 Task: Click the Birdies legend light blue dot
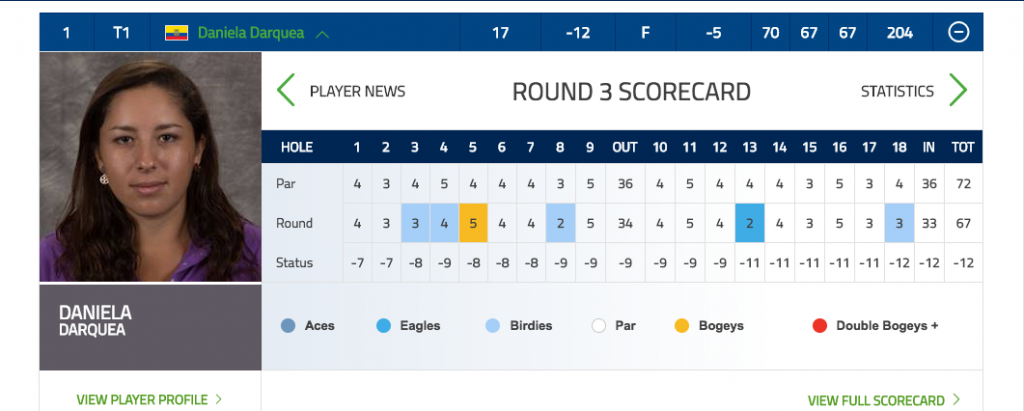pos(493,325)
